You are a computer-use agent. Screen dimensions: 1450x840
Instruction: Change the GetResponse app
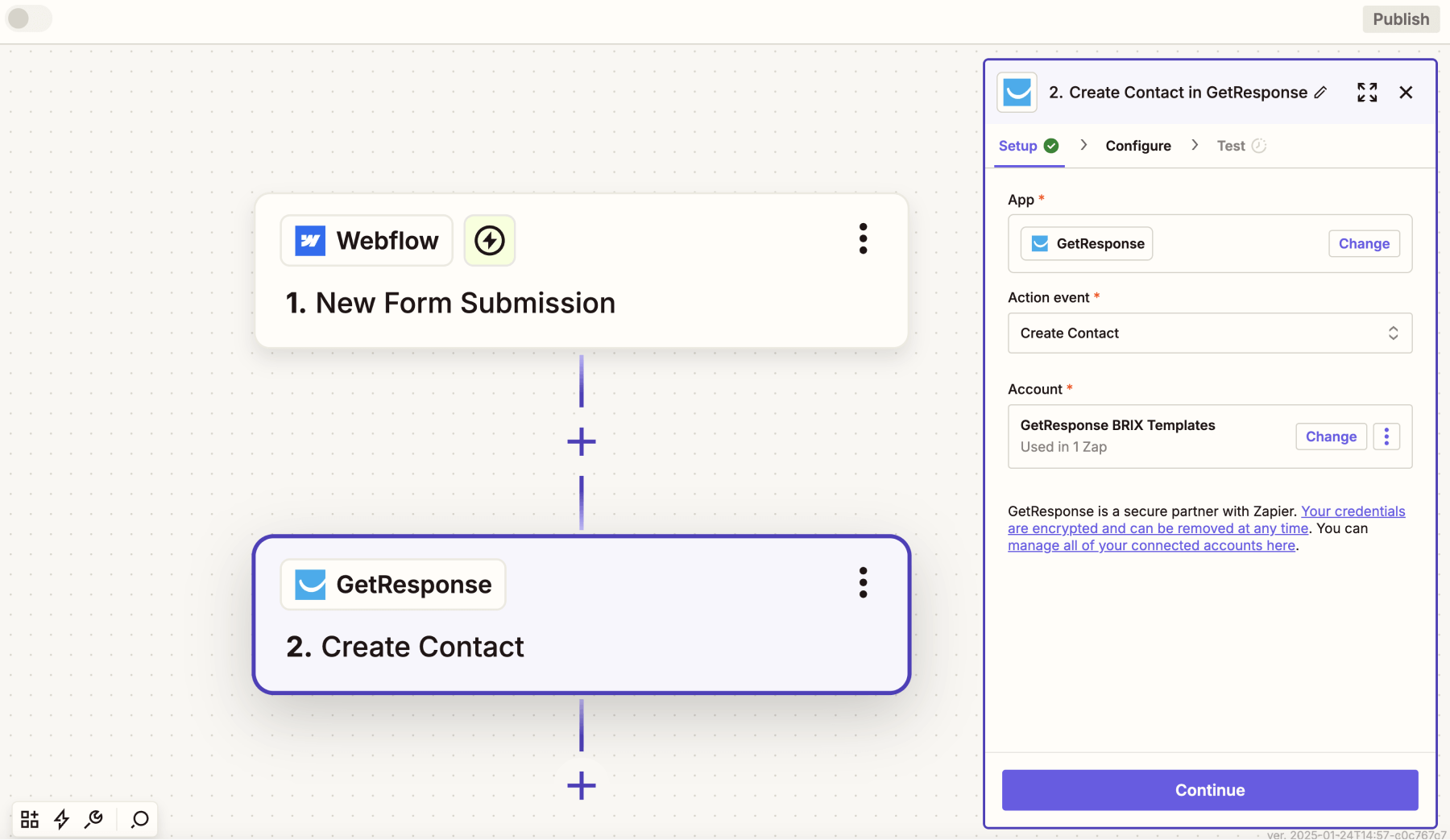coord(1364,244)
